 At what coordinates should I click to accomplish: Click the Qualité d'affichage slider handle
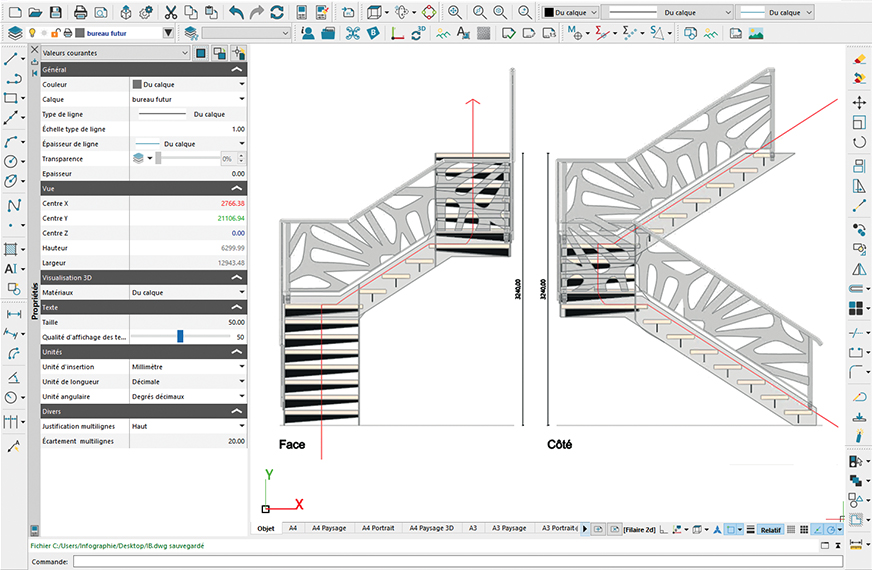180,337
